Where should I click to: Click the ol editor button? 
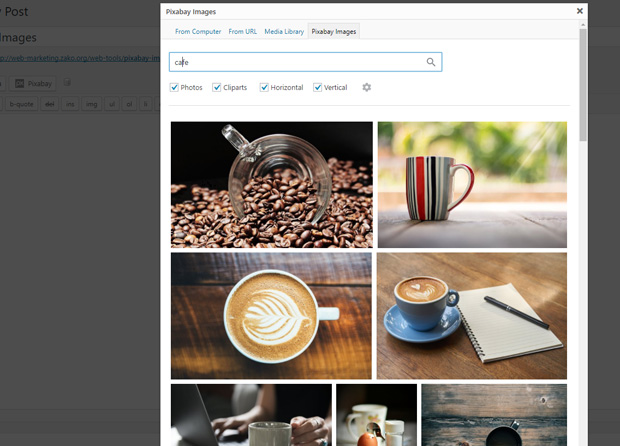click(x=129, y=104)
